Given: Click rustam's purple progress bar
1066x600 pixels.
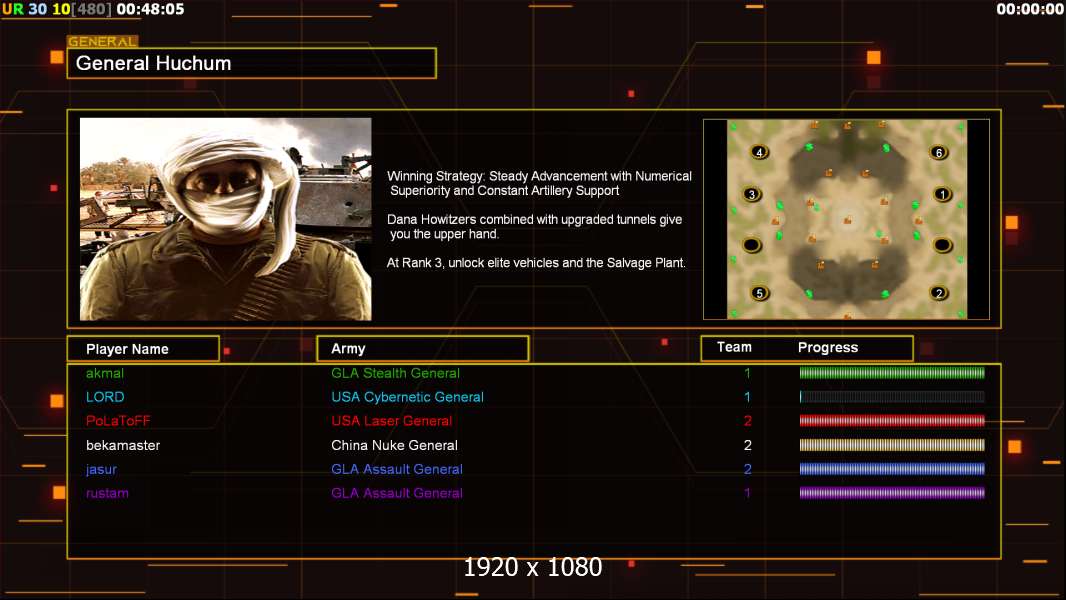Looking at the screenshot, I should pos(892,493).
